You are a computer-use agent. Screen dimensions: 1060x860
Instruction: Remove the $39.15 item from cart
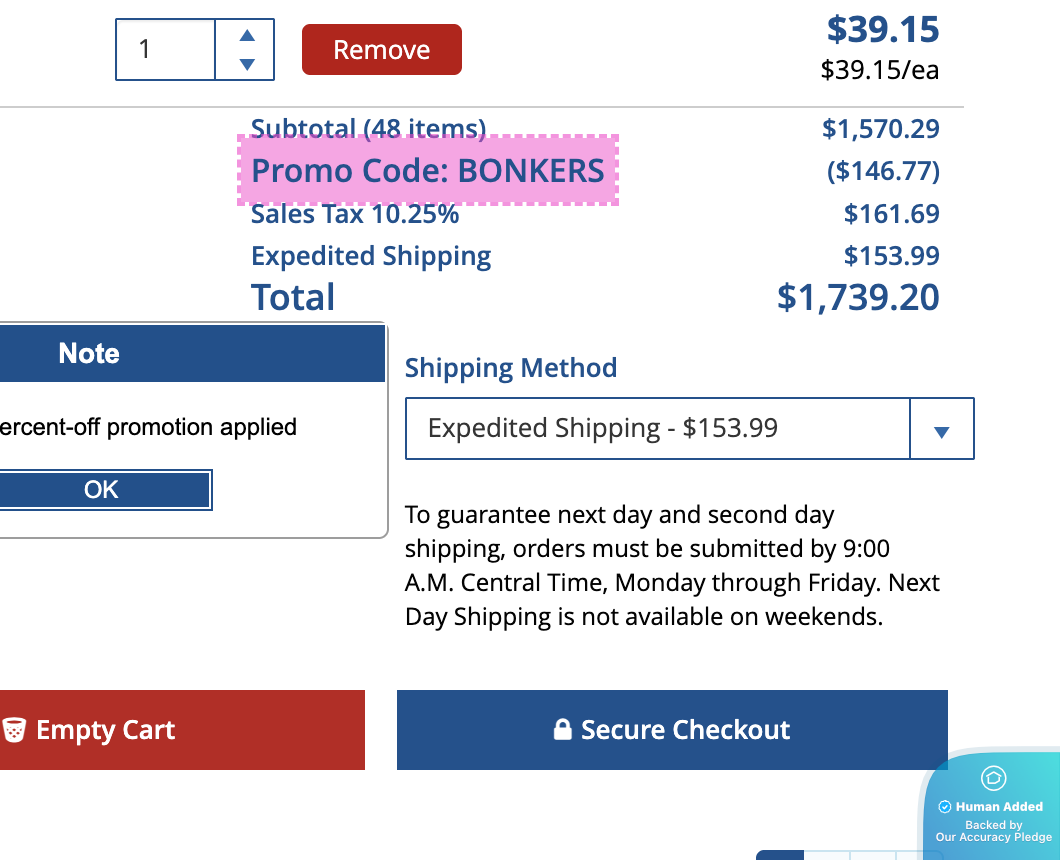coord(382,50)
